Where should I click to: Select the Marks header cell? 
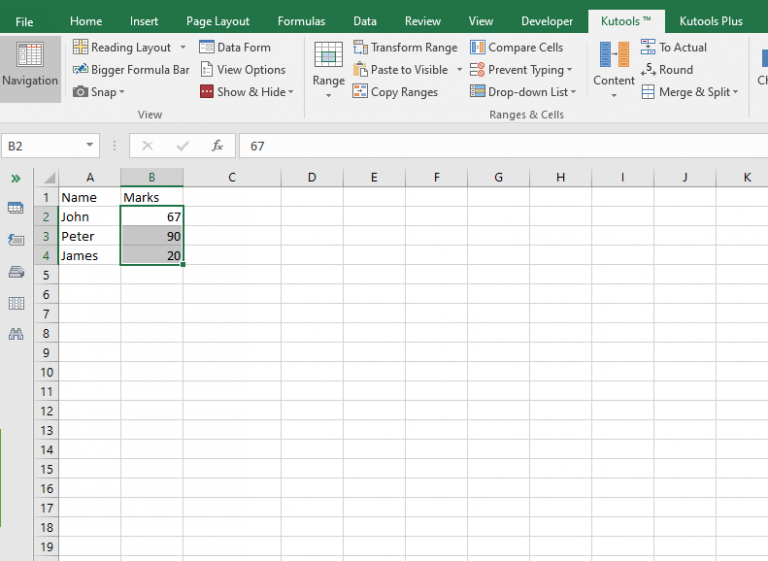[x=152, y=197]
